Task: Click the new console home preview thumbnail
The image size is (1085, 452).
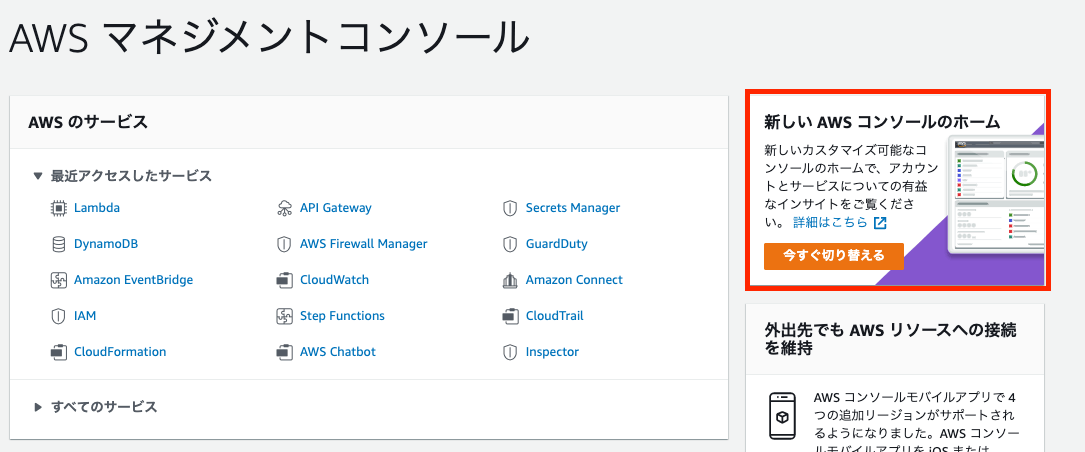Action: coord(995,195)
